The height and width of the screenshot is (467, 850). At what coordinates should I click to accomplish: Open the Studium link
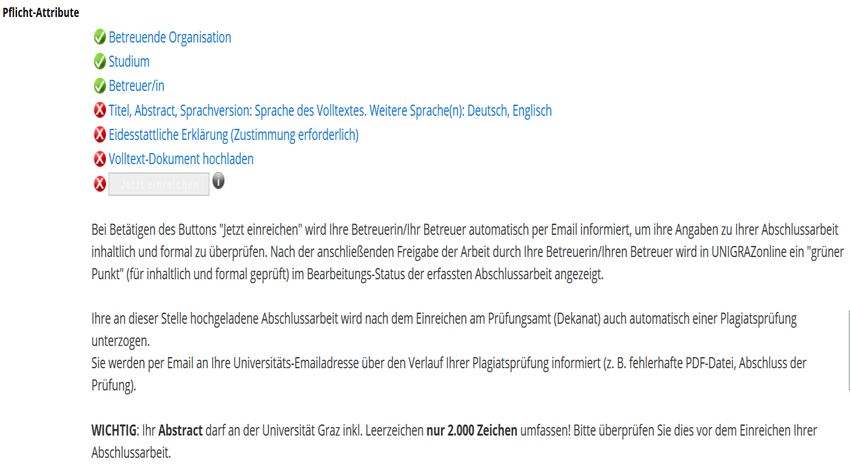(x=129, y=61)
